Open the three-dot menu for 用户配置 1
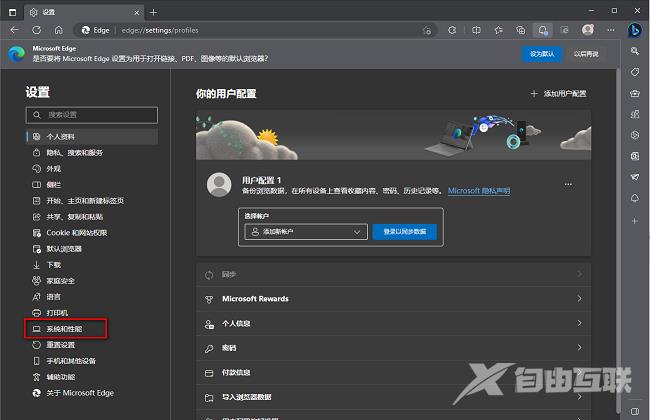This screenshot has width=650, height=420. pyautogui.click(x=568, y=184)
